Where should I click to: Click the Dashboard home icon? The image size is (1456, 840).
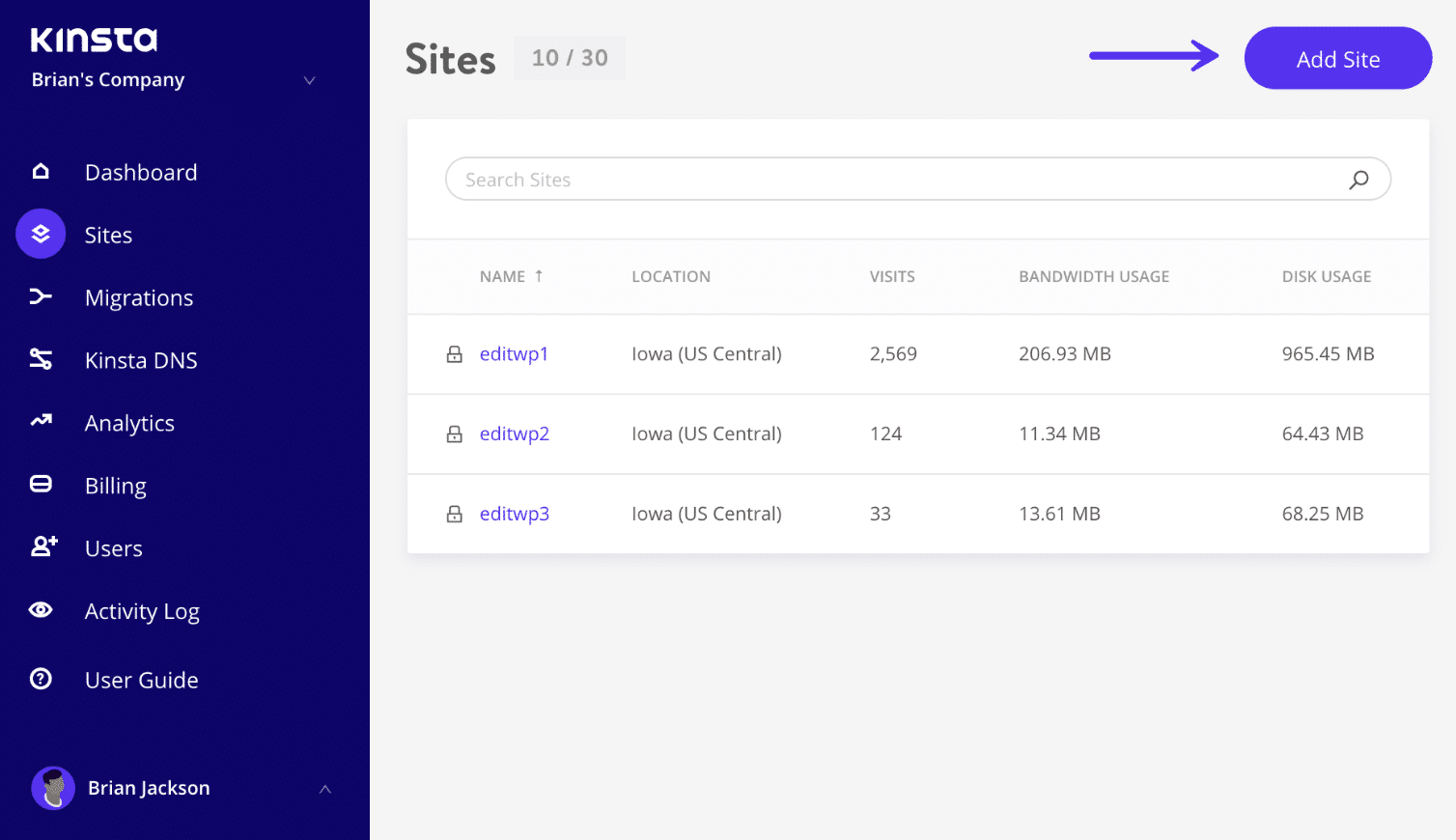(x=41, y=172)
